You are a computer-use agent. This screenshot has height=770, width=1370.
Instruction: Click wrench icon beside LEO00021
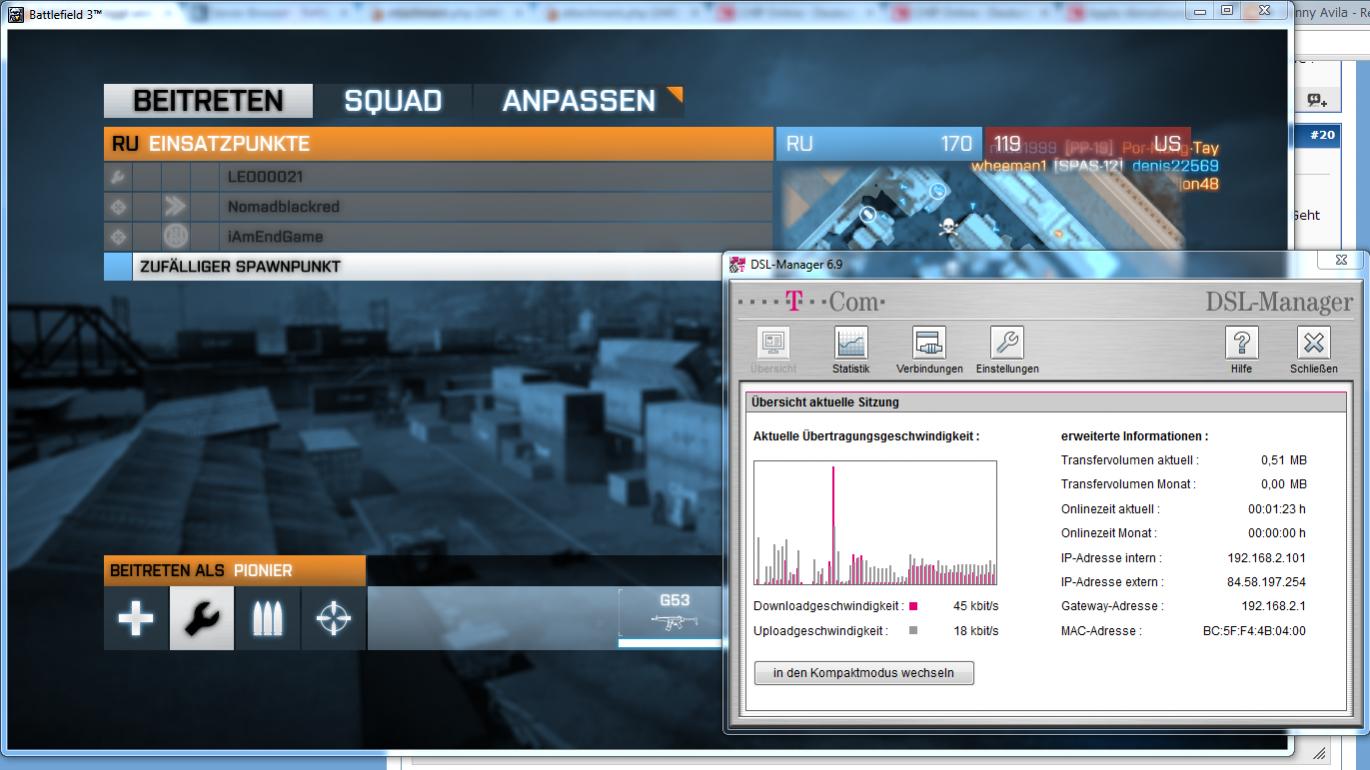[117, 177]
